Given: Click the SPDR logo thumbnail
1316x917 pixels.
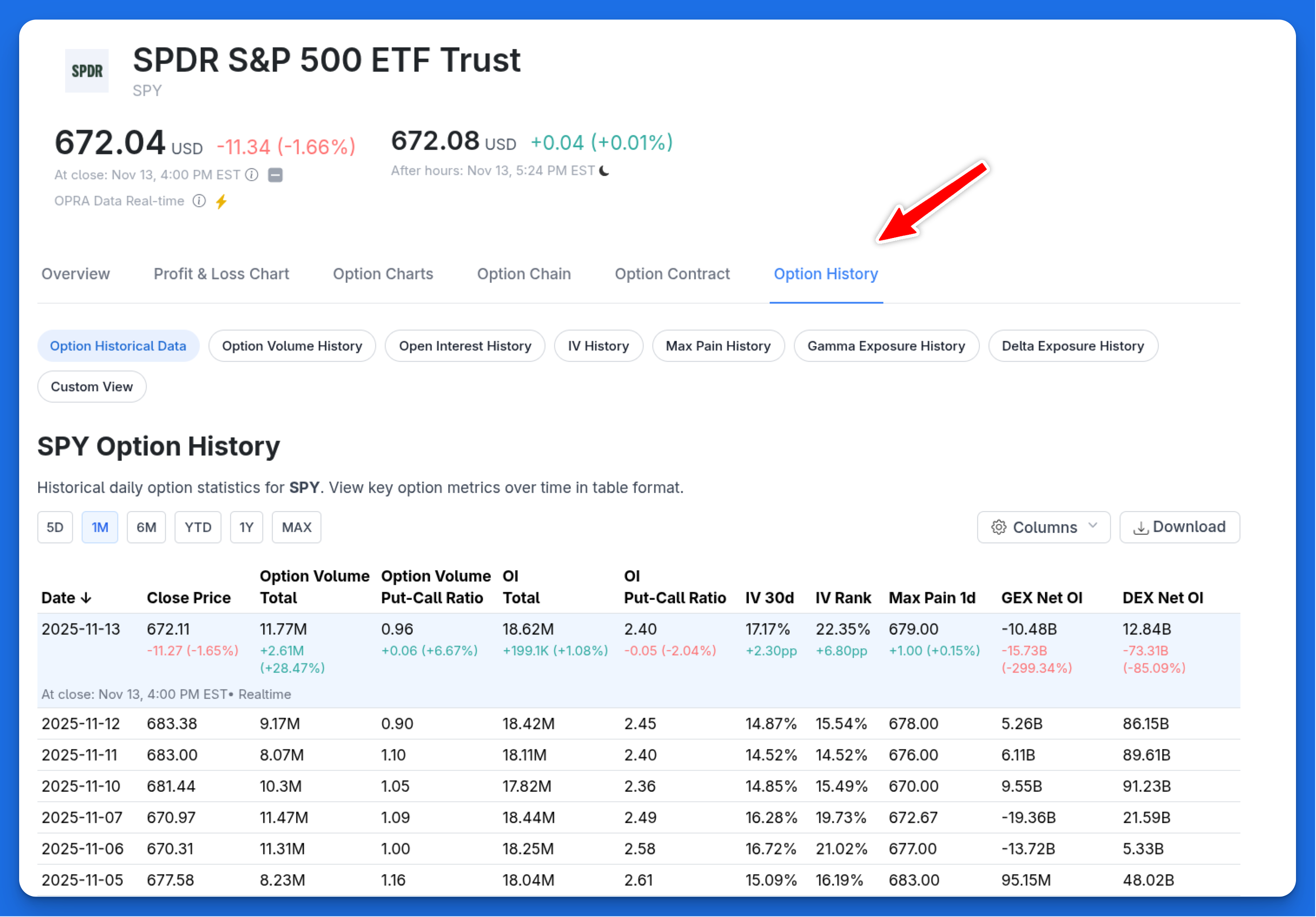Looking at the screenshot, I should click(87, 71).
